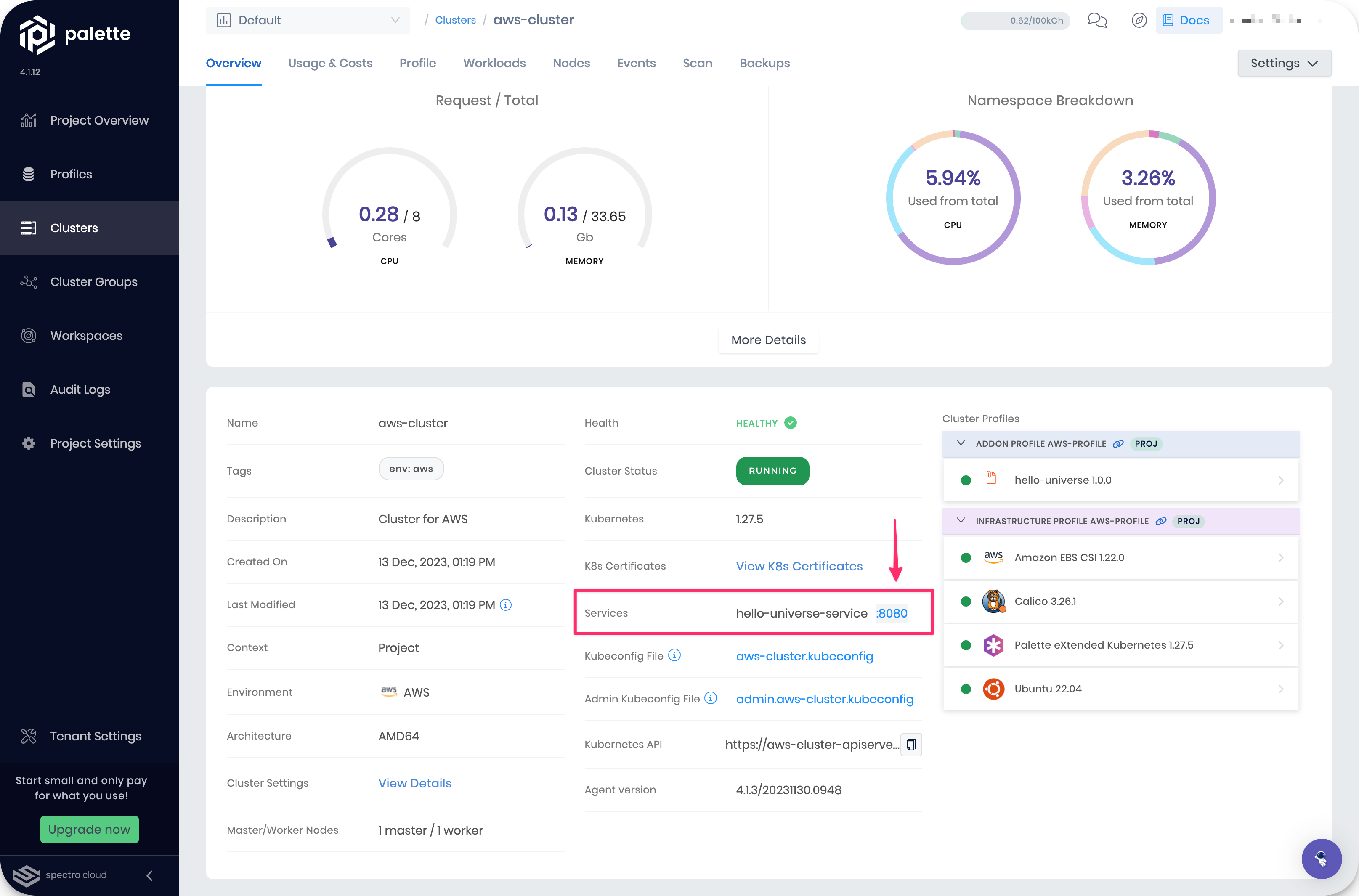
Task: Collapse the Addon Profile AWS-Profile section
Action: (961, 443)
